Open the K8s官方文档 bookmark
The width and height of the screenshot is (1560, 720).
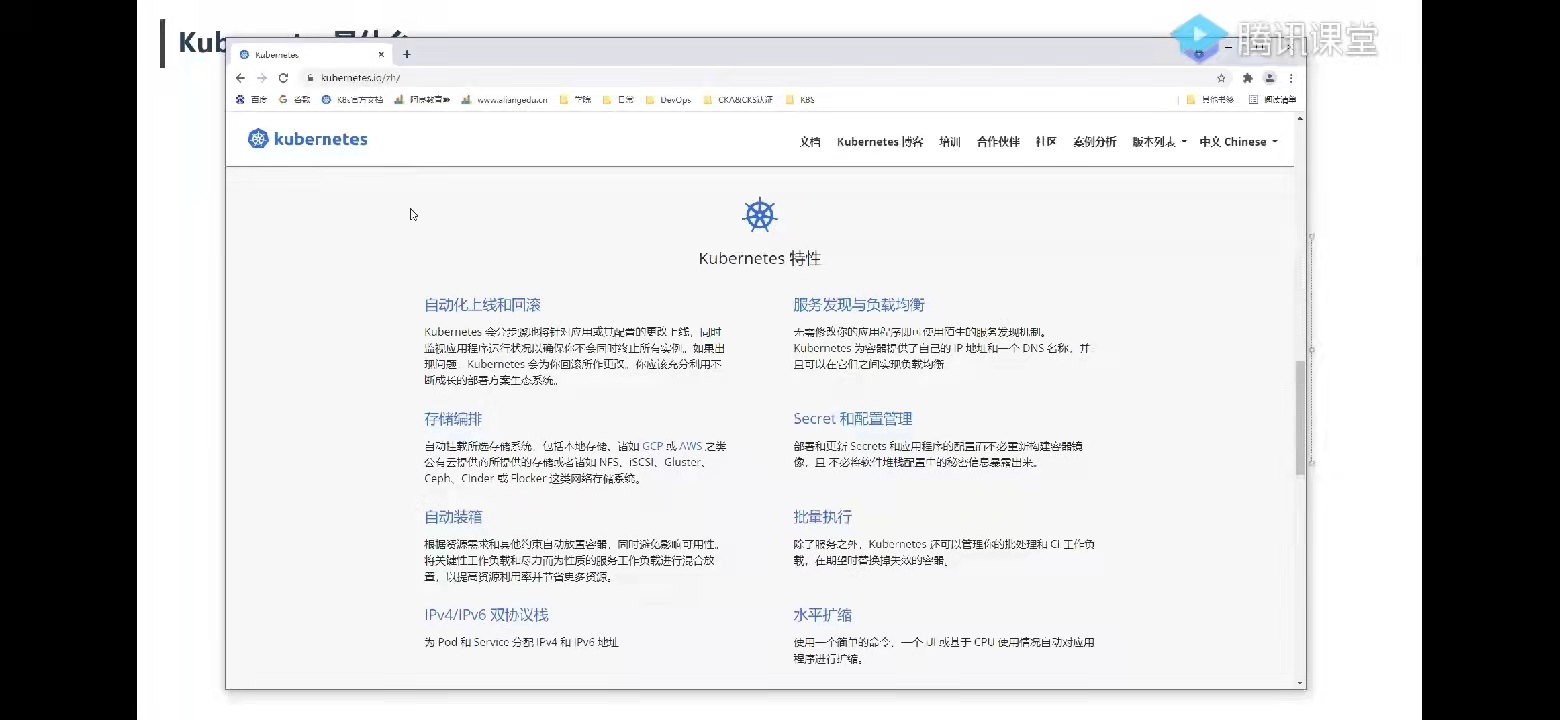point(352,100)
